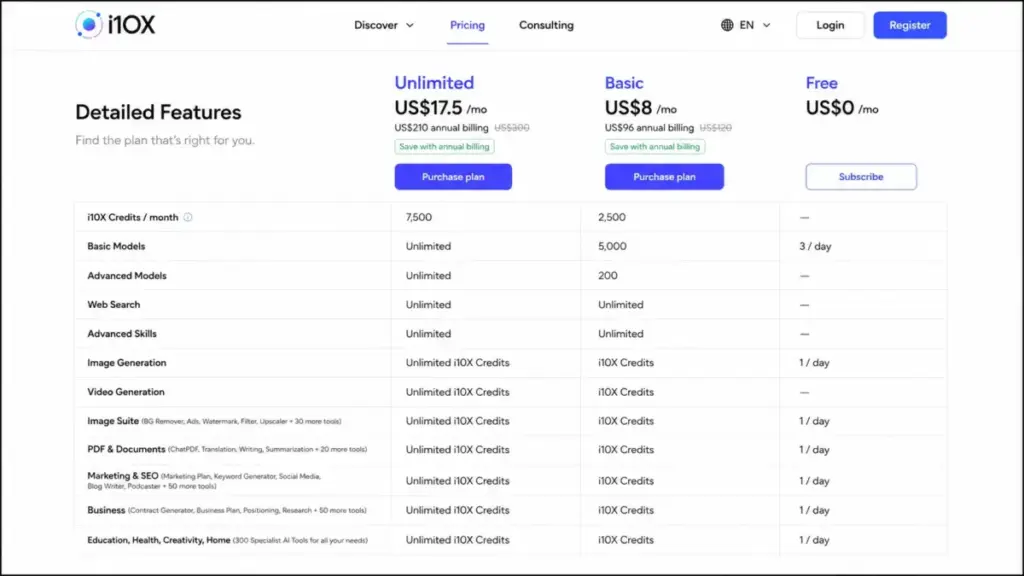This screenshot has width=1024, height=576.
Task: Click Unlimited in Basic's Web Search cell
Action: point(620,304)
